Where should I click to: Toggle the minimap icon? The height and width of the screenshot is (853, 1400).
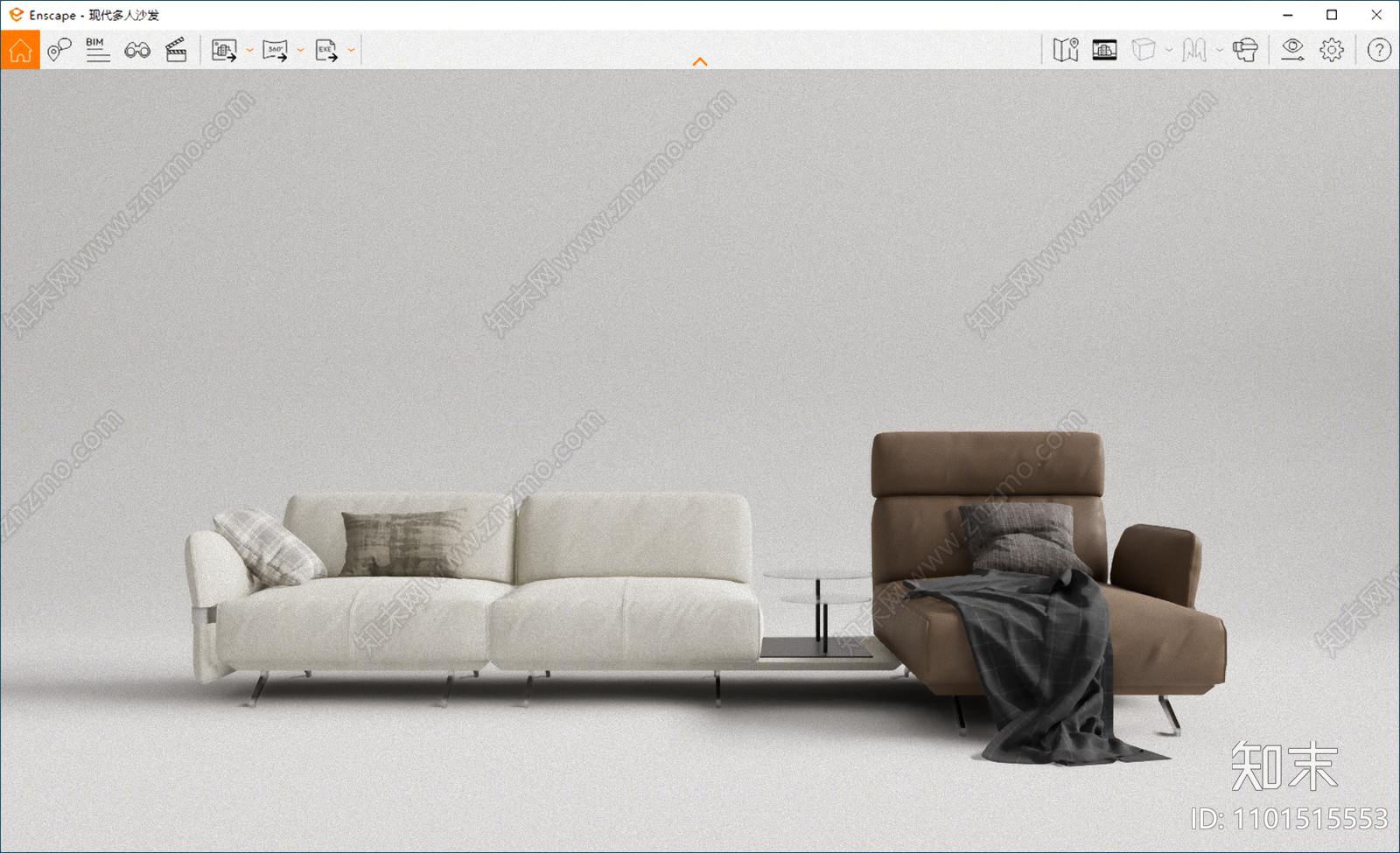[x=1066, y=50]
